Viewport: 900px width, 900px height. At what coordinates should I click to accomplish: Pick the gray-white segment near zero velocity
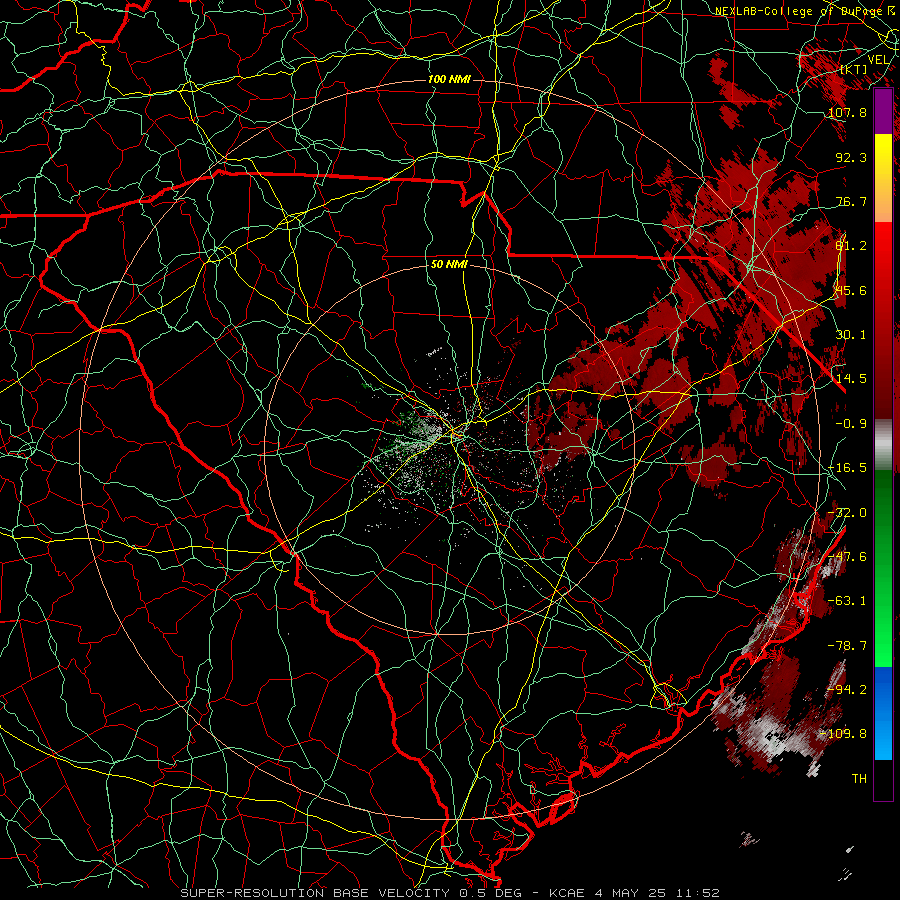coord(883,445)
